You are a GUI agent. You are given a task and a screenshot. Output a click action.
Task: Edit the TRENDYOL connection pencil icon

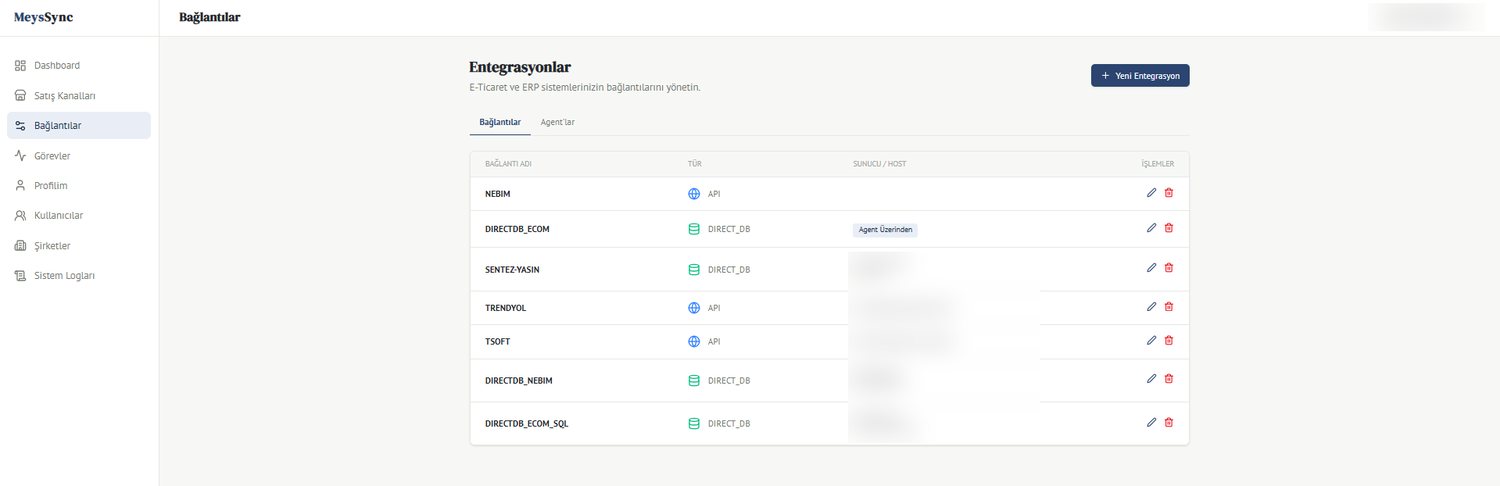tap(1151, 307)
